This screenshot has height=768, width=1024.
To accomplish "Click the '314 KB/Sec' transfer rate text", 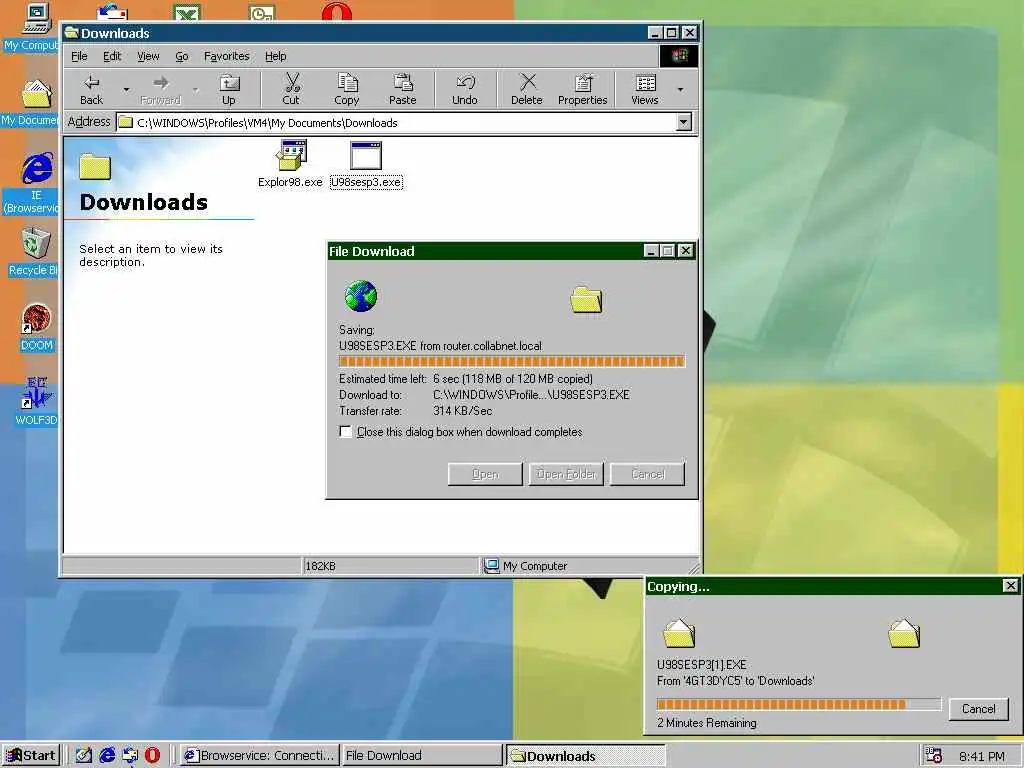I will pos(462,411).
